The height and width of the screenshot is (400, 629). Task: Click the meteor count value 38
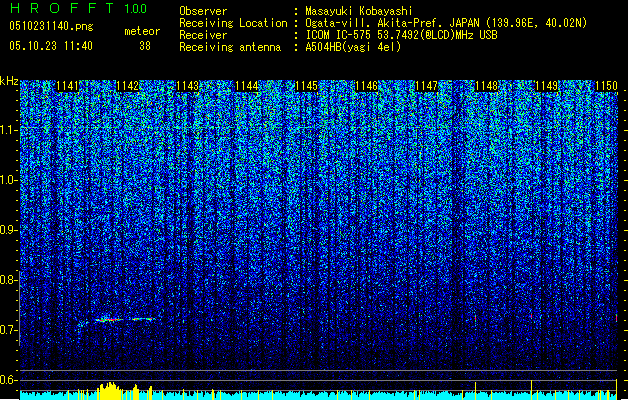(145, 46)
